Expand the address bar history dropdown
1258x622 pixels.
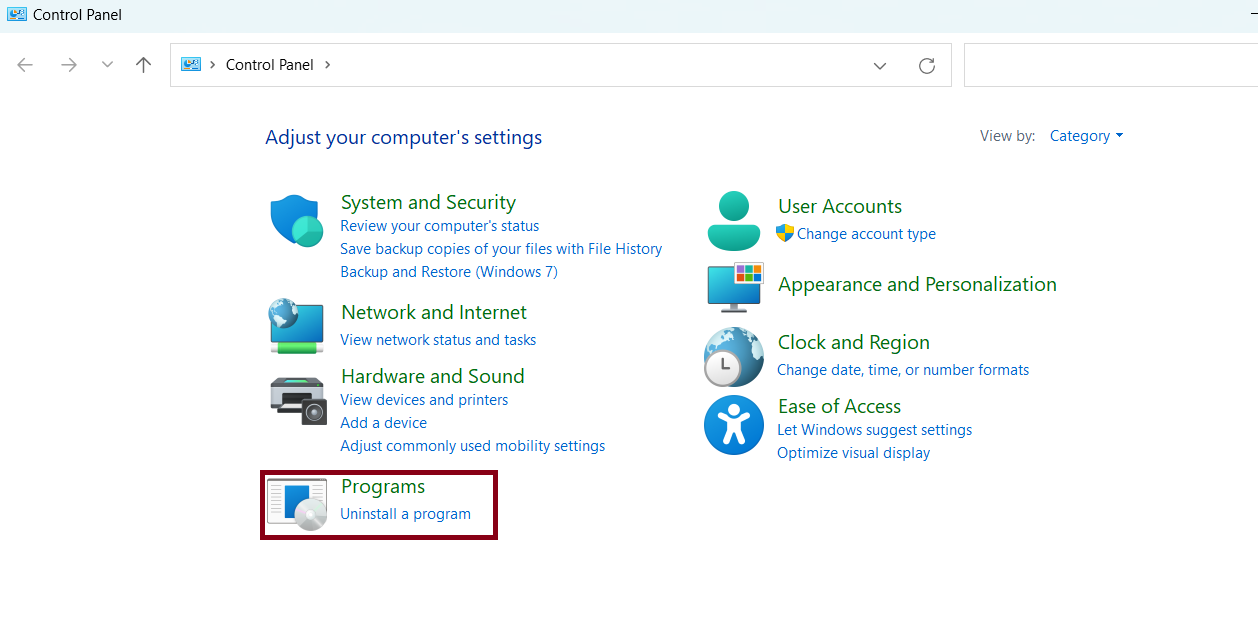point(880,65)
